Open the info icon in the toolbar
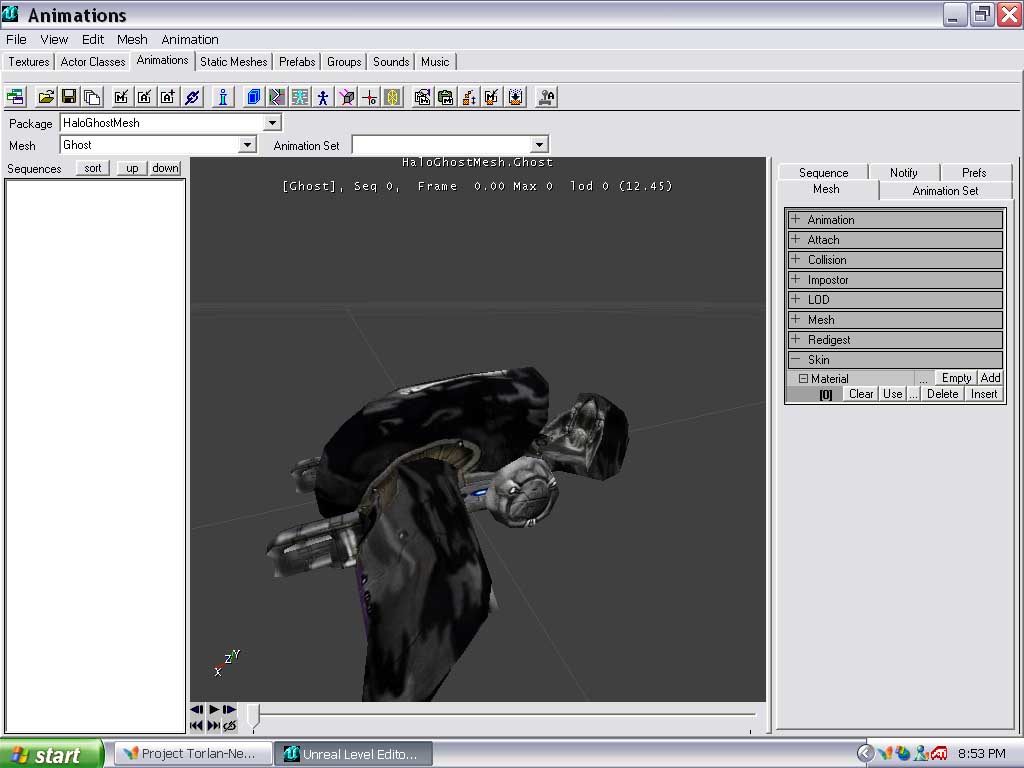The image size is (1024, 768). click(223, 97)
